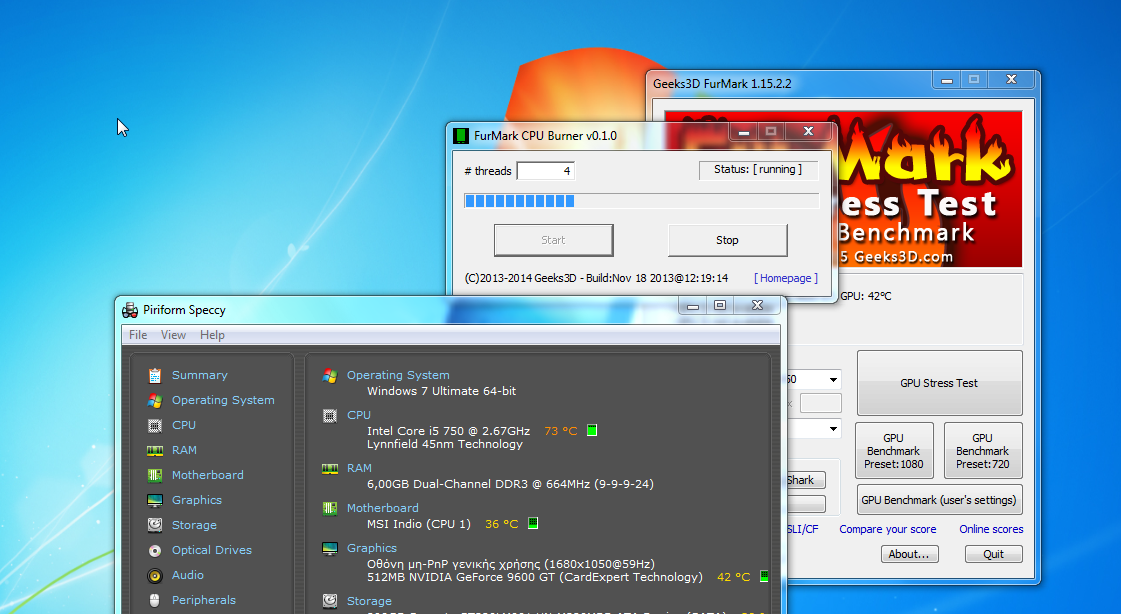
Task: Click the disabled Start button in CPU Burner
Action: 553,240
